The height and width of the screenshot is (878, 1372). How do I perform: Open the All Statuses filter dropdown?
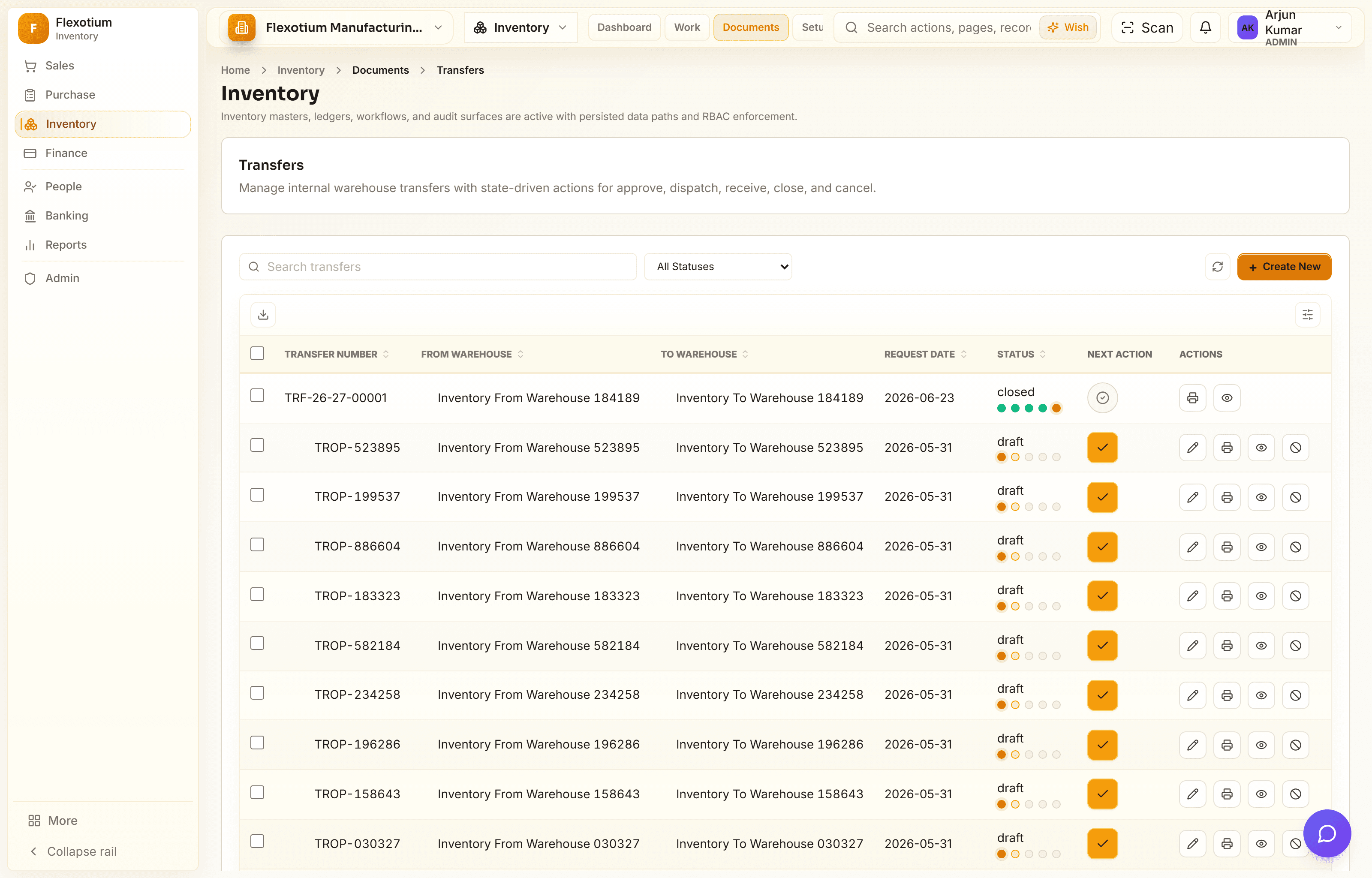718,267
